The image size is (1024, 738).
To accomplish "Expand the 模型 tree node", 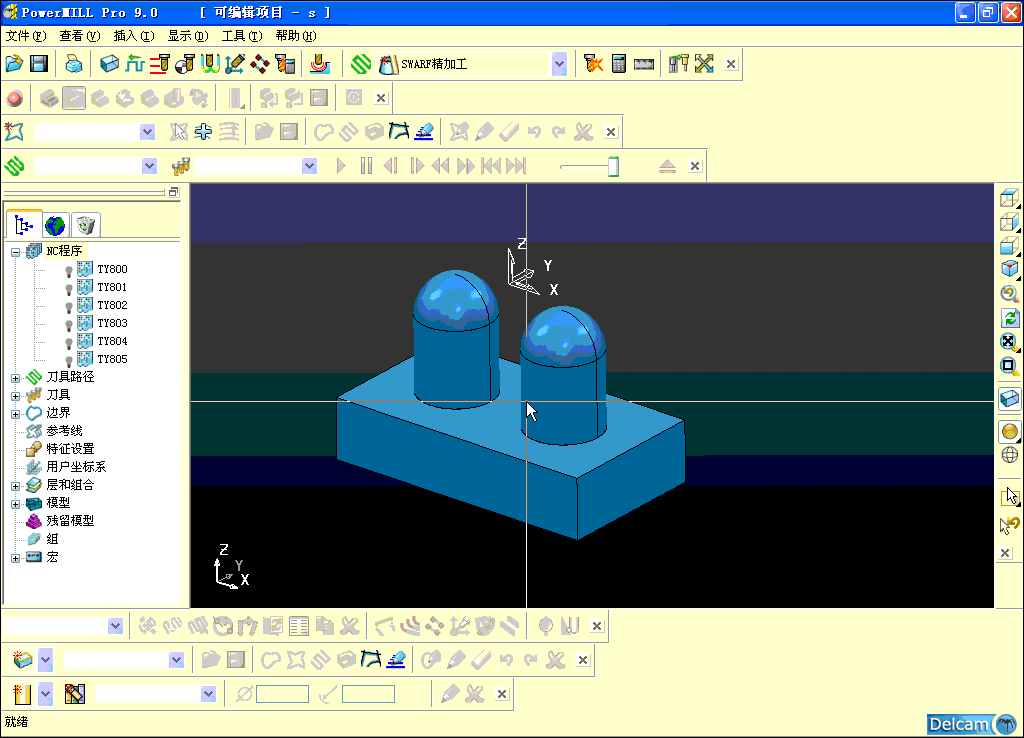I will (x=16, y=504).
